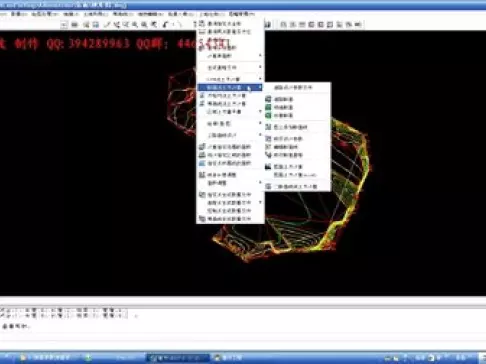This screenshot has height=364, width=486.
Task: Click the undo curved arrow toolbar icon
Action: tap(166, 24)
